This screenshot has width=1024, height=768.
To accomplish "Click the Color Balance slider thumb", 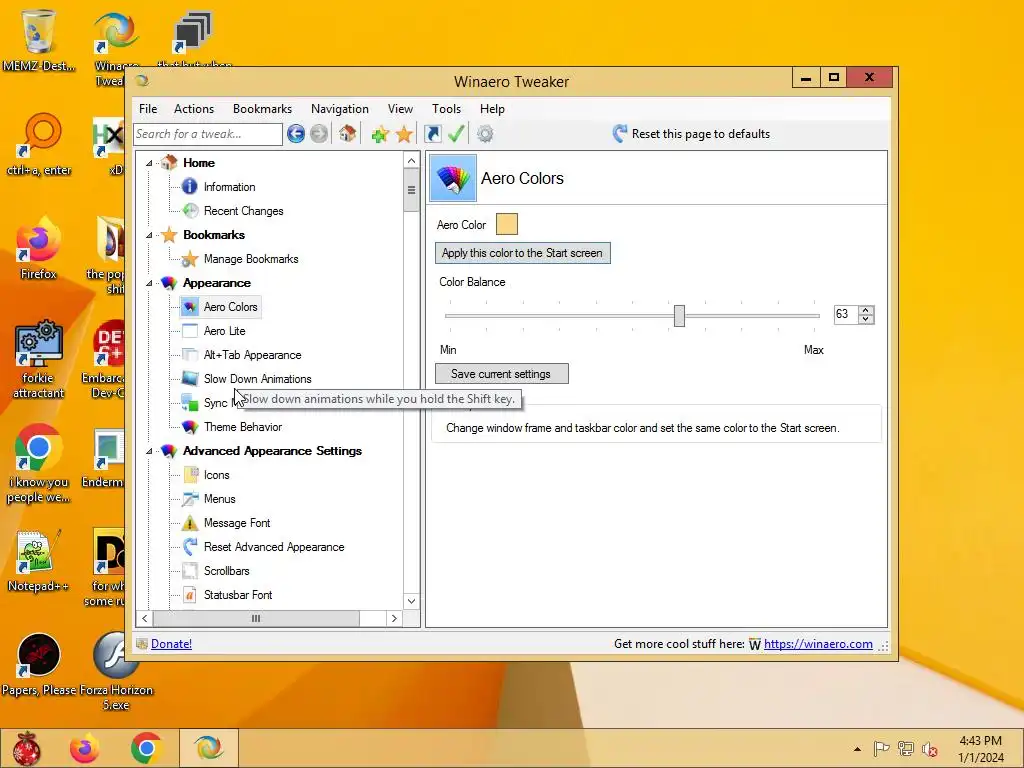I will click(x=679, y=315).
